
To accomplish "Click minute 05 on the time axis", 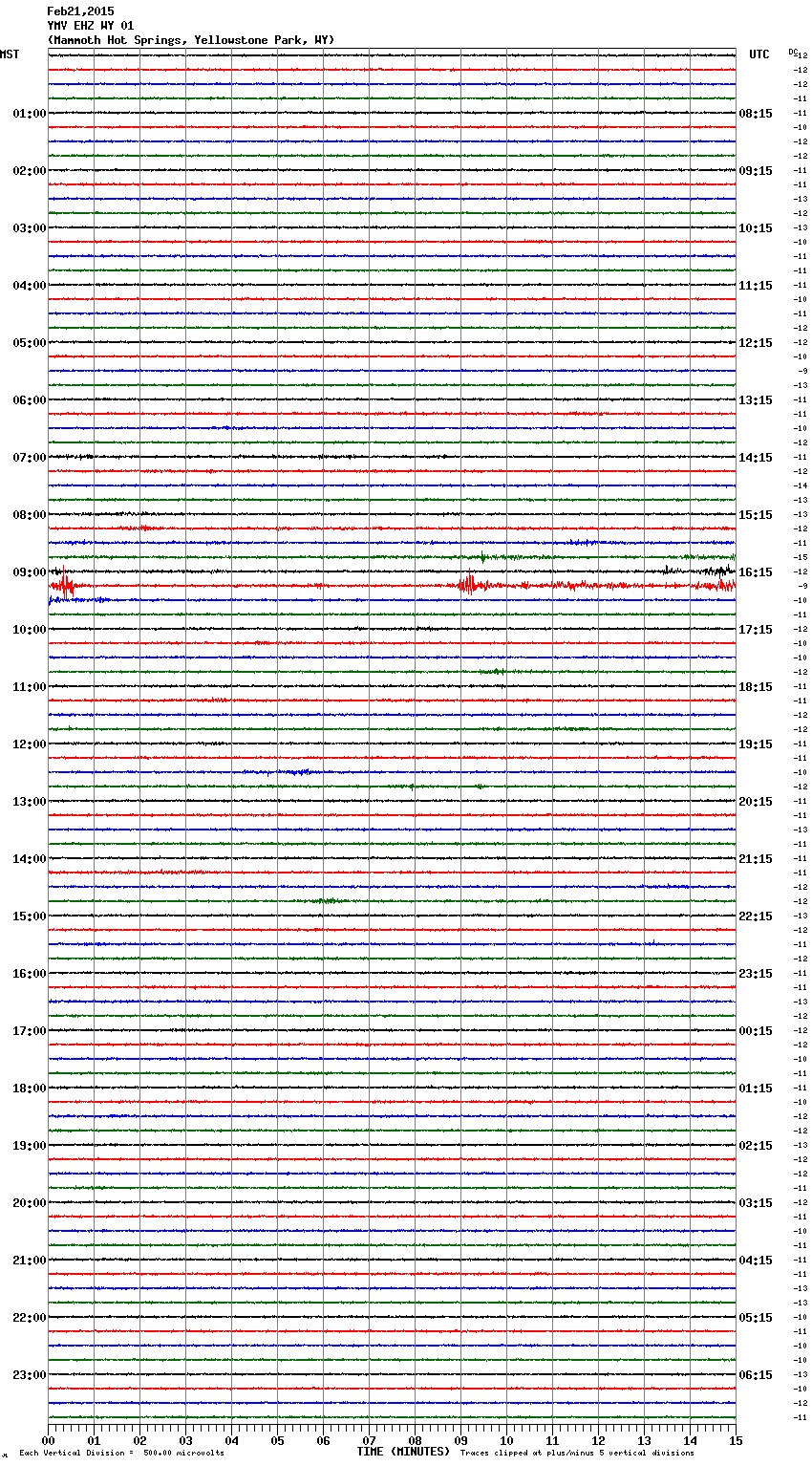I will [277, 1440].
